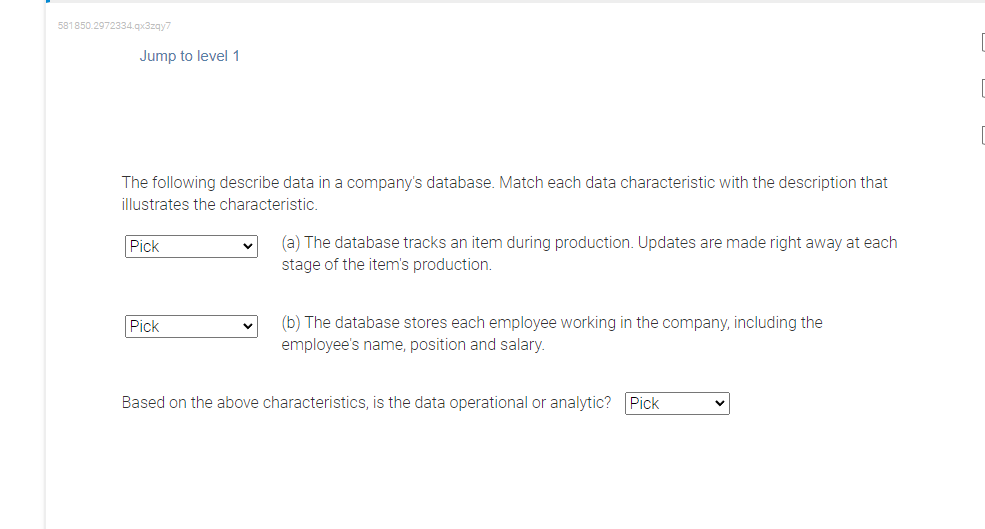Screen dimensions: 985x529
Task: Click the Jump to level 1 link
Action: tap(189, 56)
